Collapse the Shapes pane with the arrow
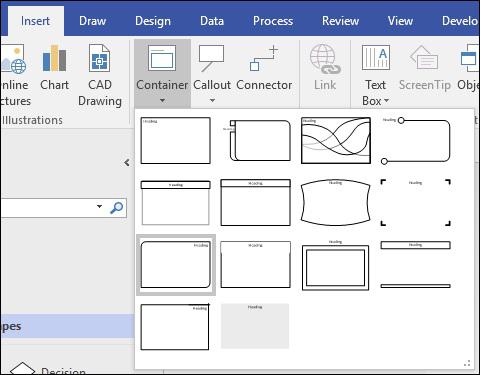This screenshot has height=375, width=480. 127,163
